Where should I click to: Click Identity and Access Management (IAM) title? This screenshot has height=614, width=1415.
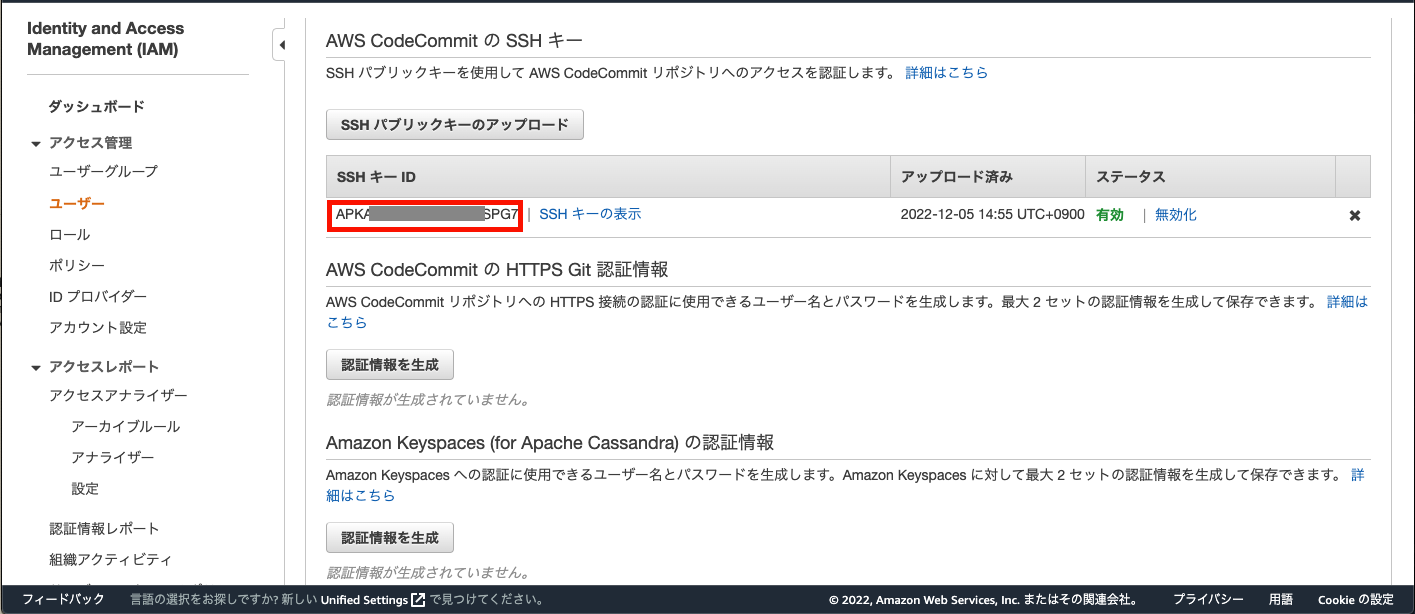106,39
